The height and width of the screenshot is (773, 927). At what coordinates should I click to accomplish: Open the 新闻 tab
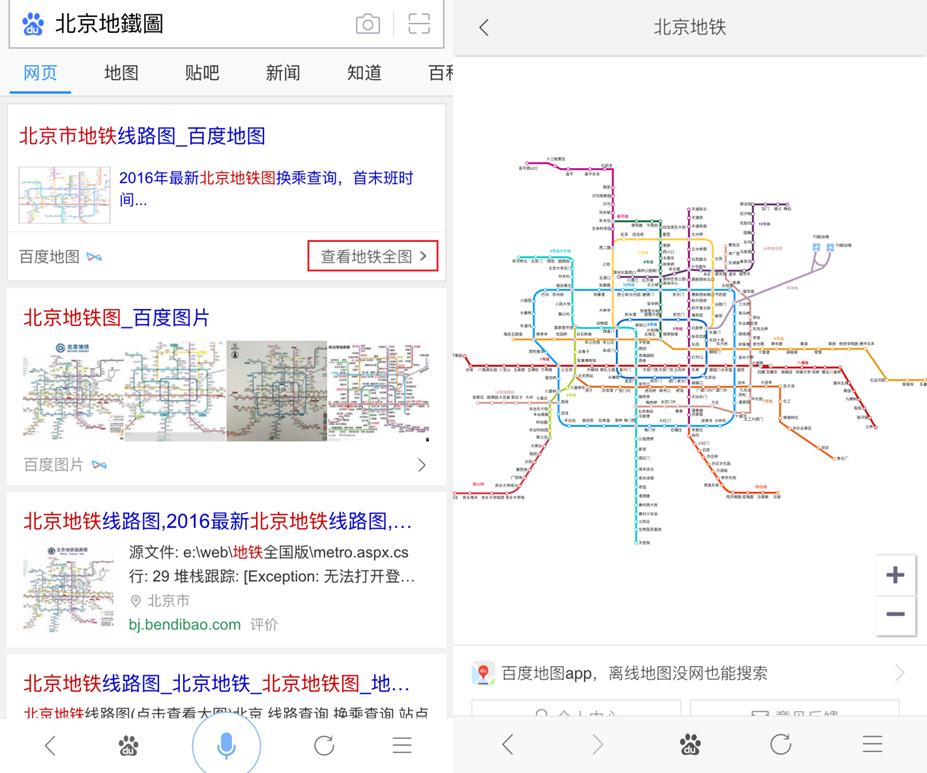[282, 72]
